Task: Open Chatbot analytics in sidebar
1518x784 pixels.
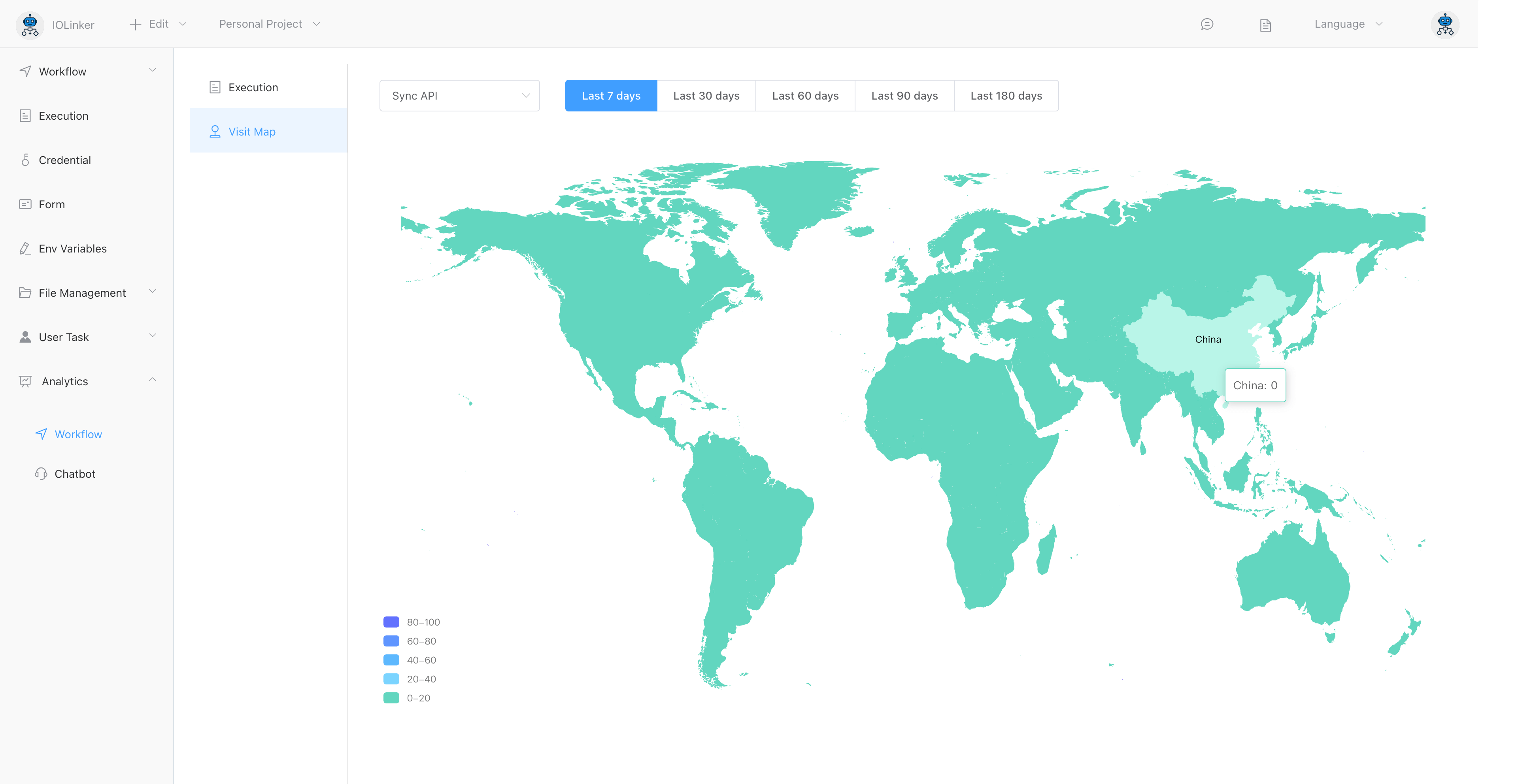Action: tap(74, 473)
